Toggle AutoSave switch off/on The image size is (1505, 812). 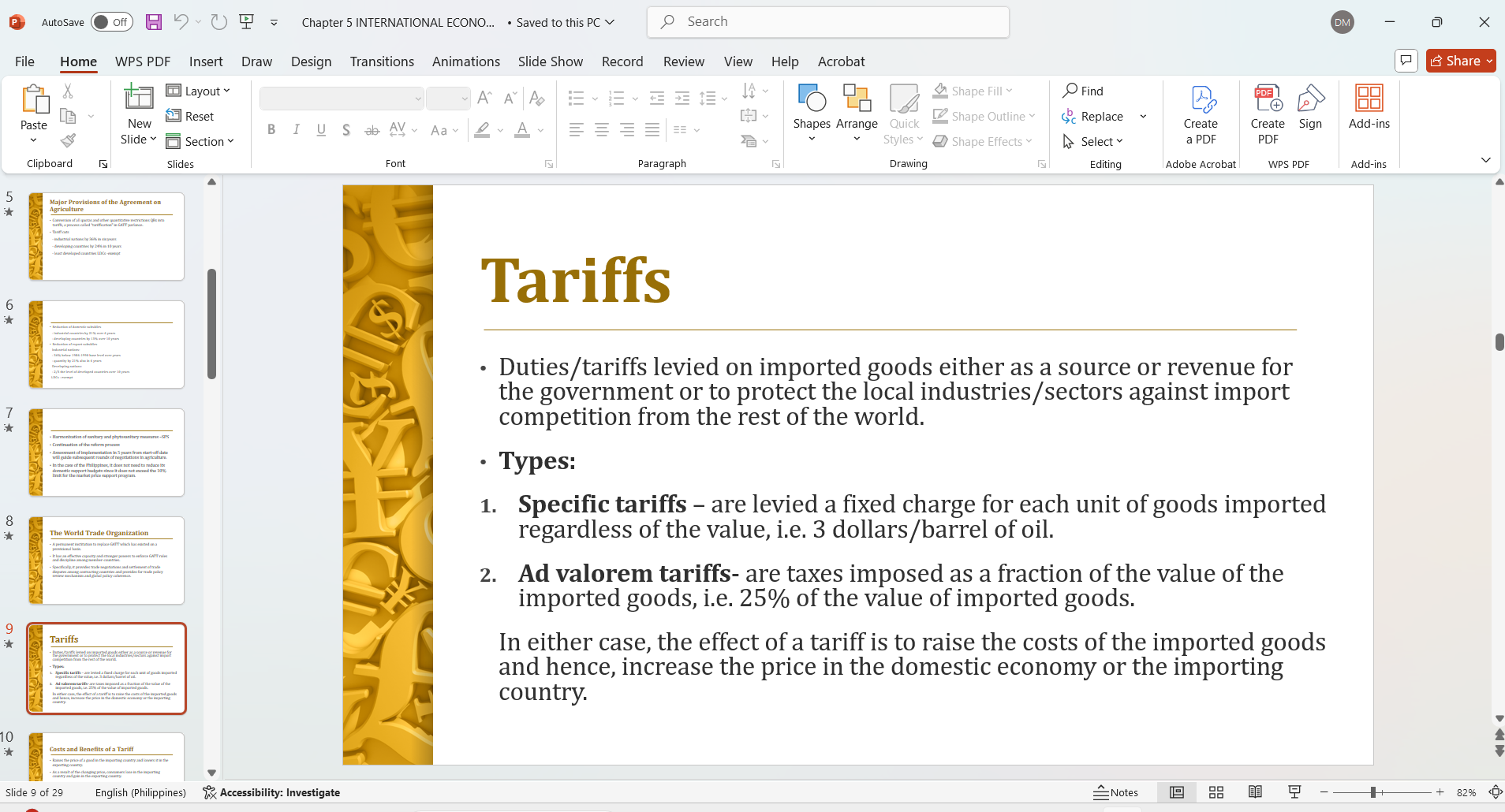(111, 22)
